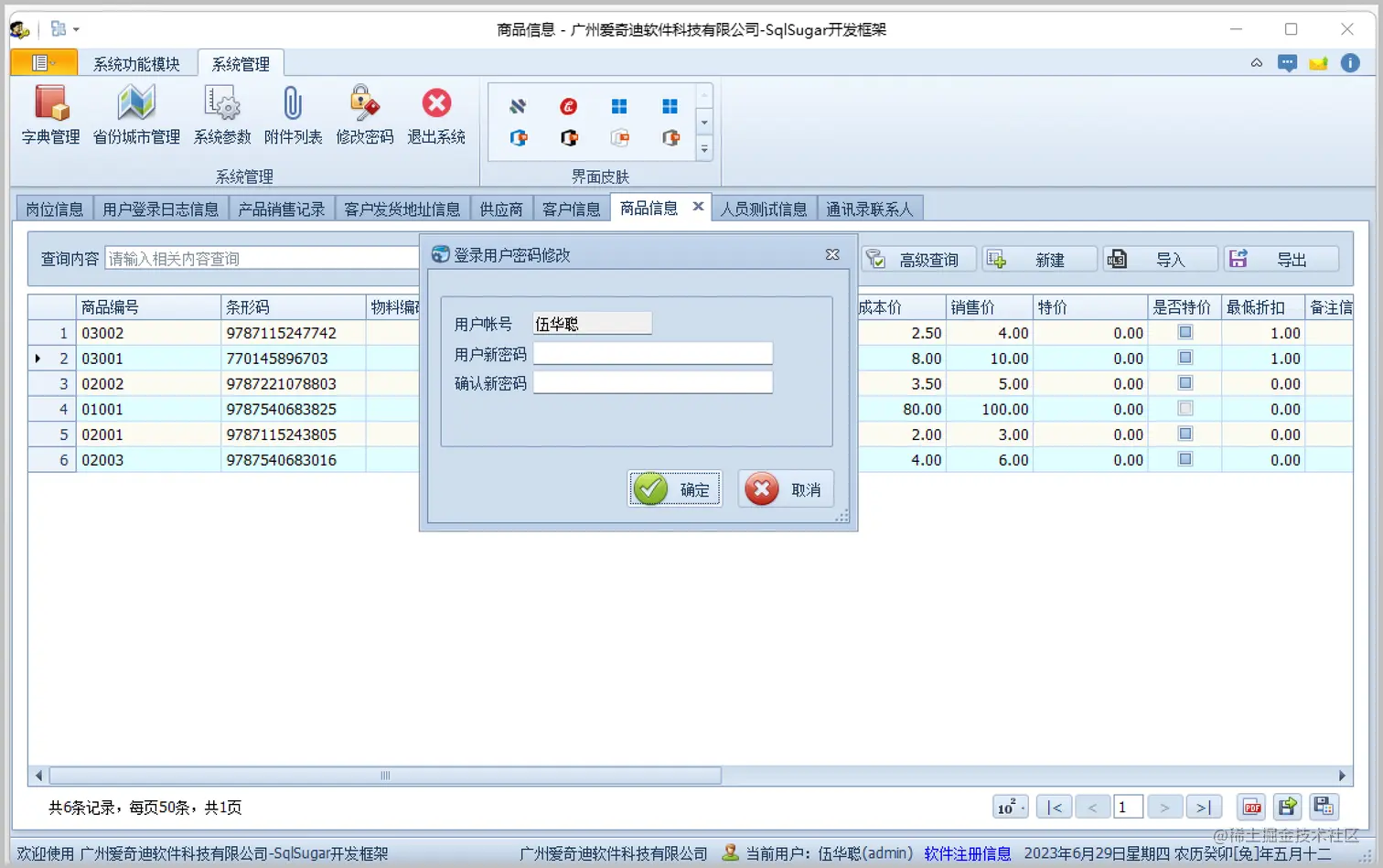Toggle 是否特价 checkbox for item 03002
The width and height of the screenshot is (1383, 868).
point(1185,332)
